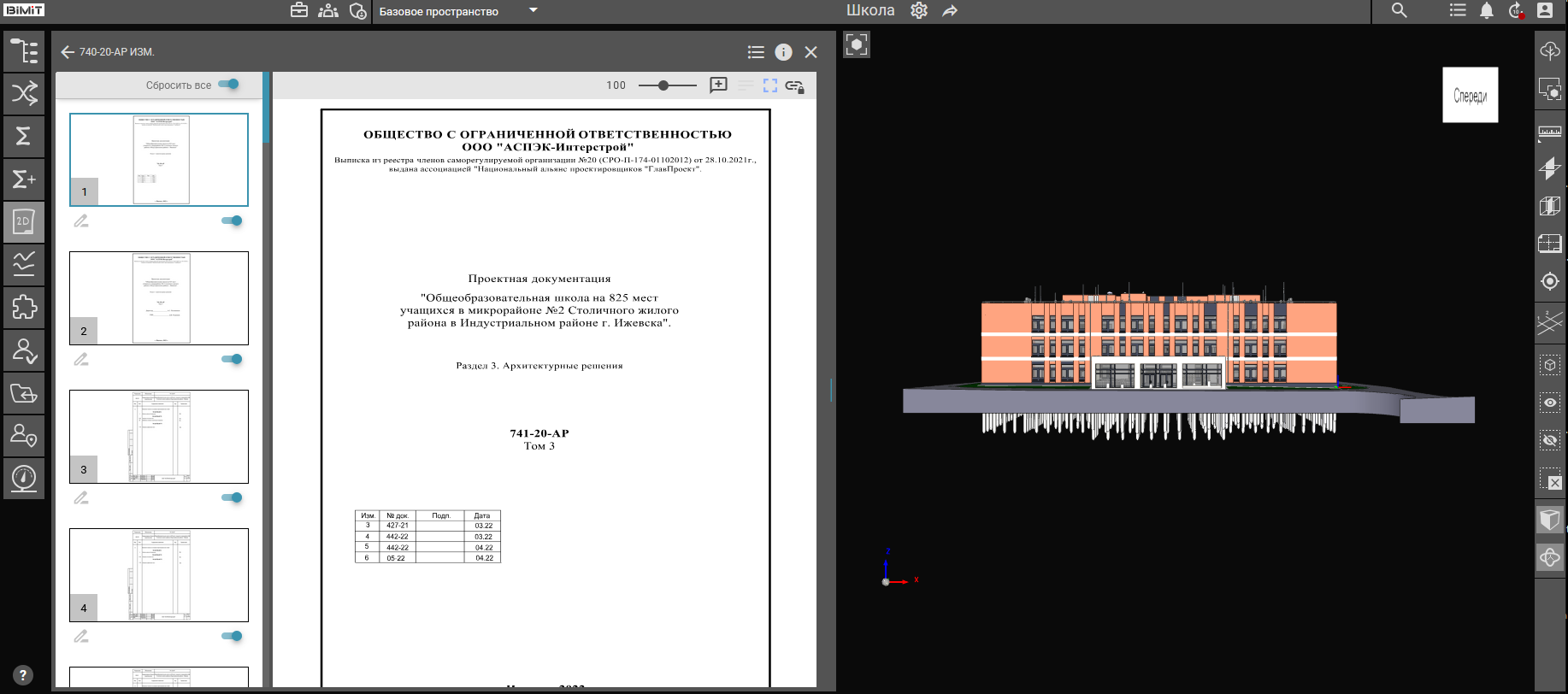The height and width of the screenshot is (694, 1568).
Task: Add a comment annotation to document
Action: (x=718, y=85)
